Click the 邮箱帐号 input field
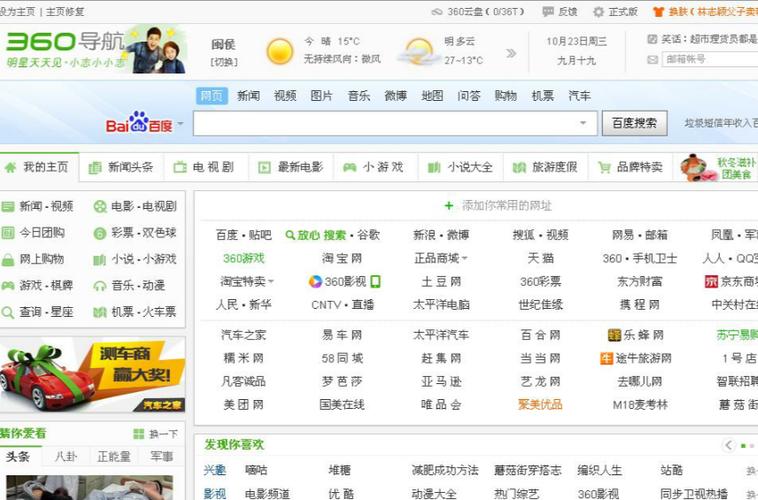The width and height of the screenshot is (758, 500). pyautogui.click(x=710, y=59)
